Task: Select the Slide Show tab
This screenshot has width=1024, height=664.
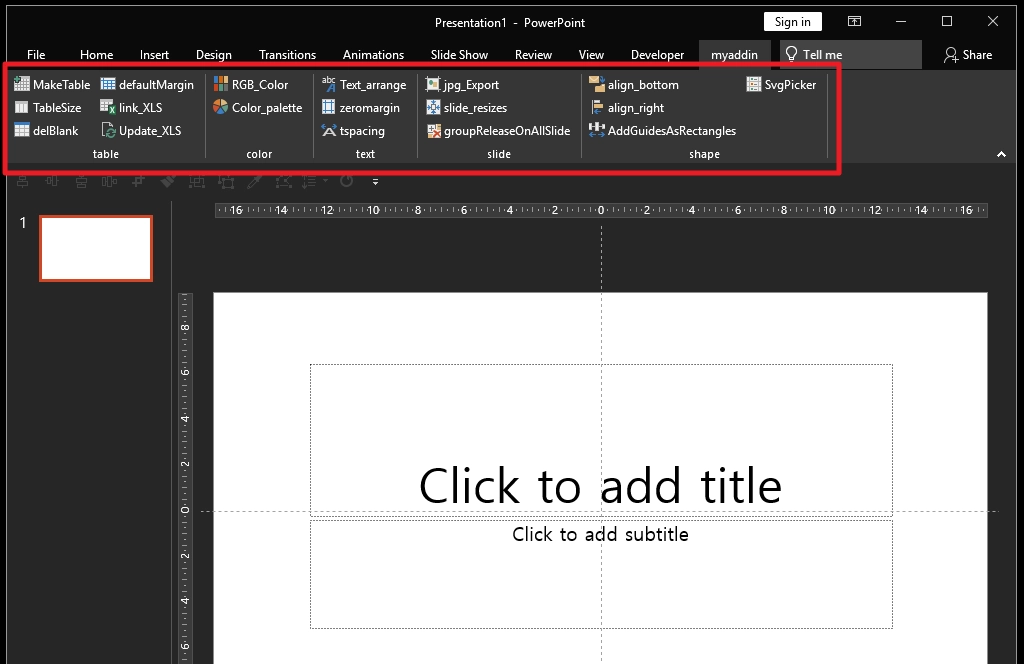Action: click(459, 55)
